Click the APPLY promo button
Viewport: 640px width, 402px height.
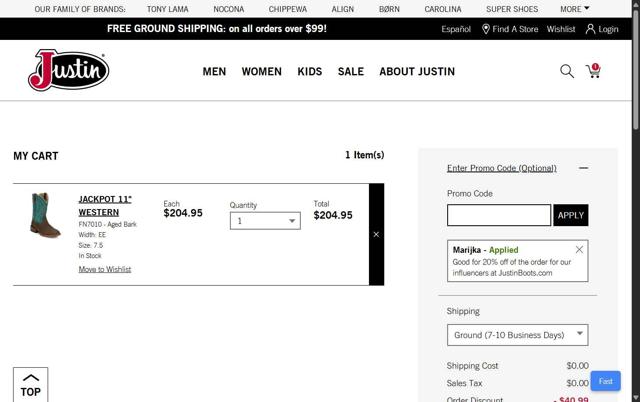click(x=571, y=215)
